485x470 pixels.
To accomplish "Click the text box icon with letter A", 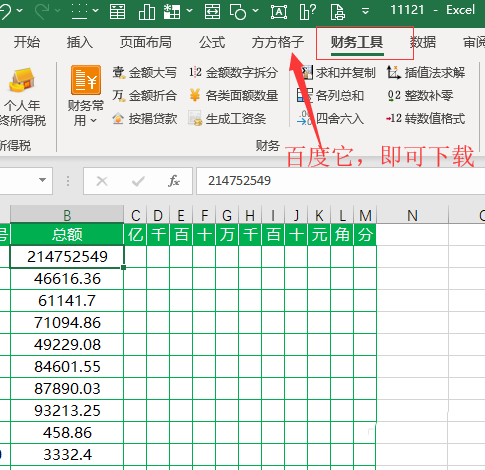I will 279,12.
